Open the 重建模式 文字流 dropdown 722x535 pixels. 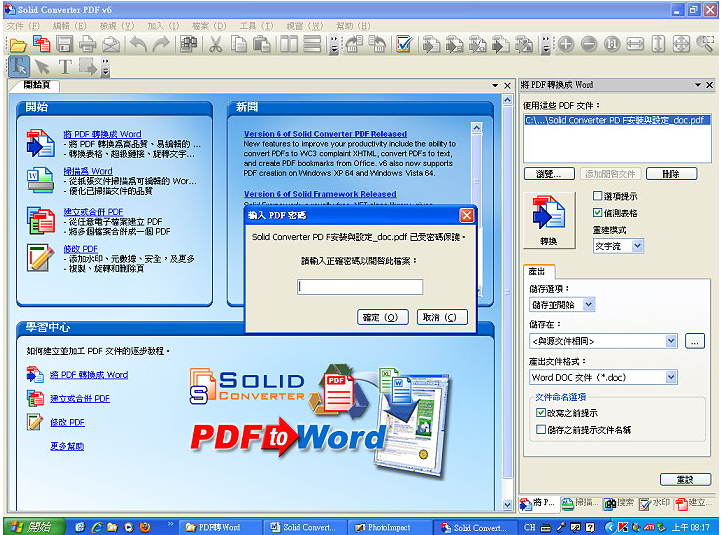pos(637,246)
